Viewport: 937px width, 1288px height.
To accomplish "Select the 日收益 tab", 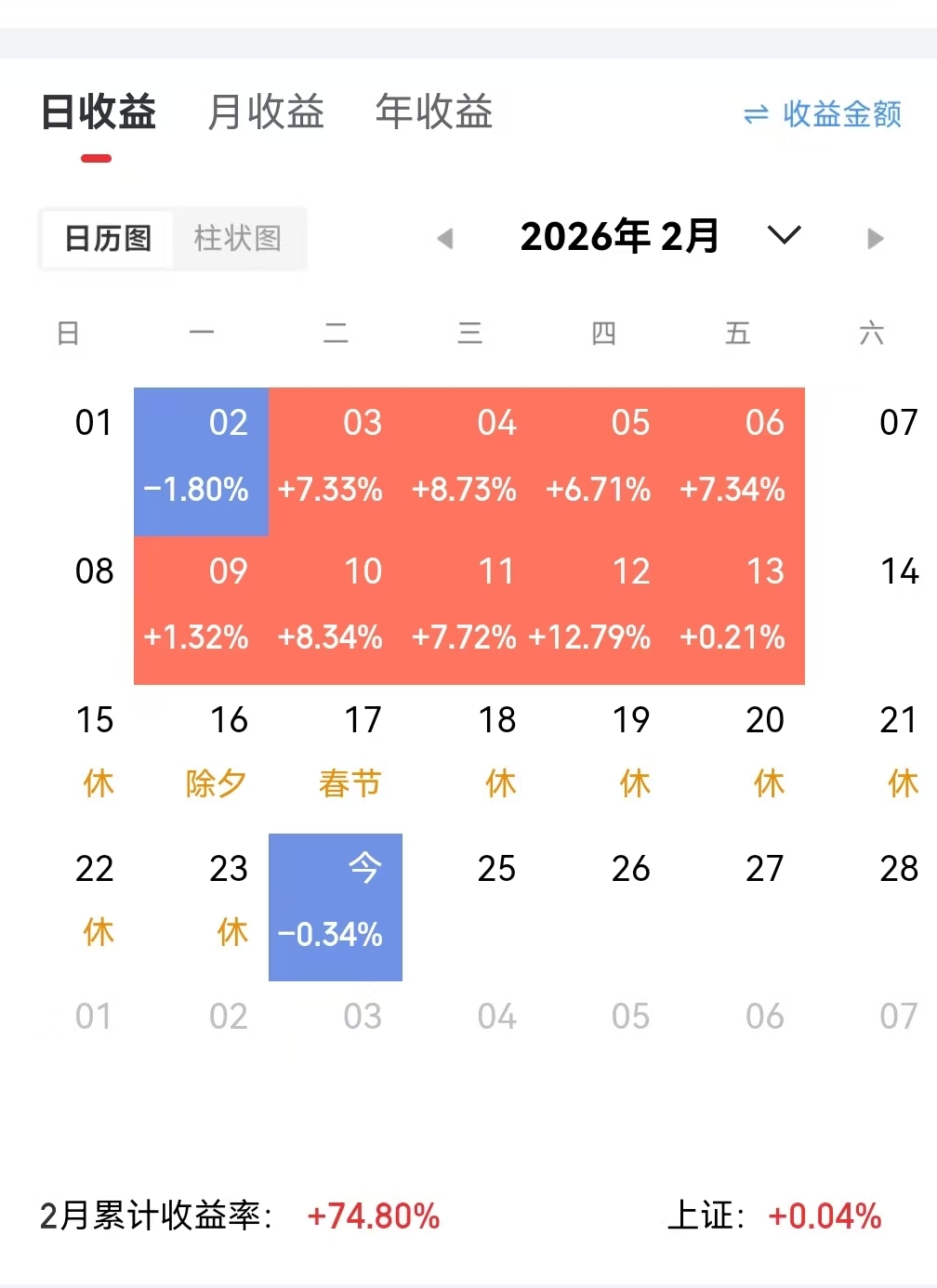I will 99,112.
